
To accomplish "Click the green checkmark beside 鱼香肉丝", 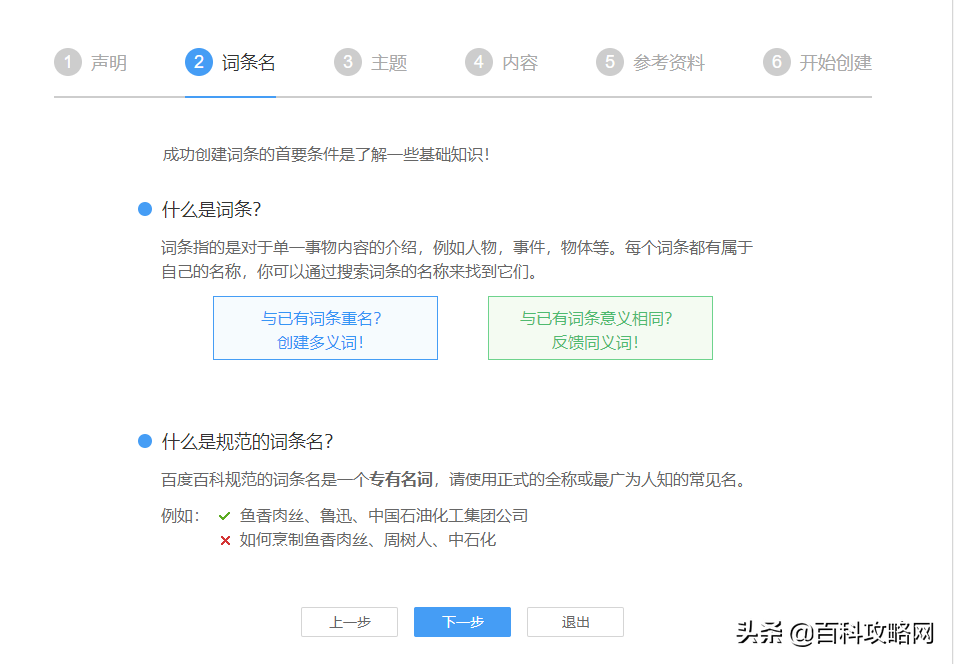I will click(x=225, y=517).
